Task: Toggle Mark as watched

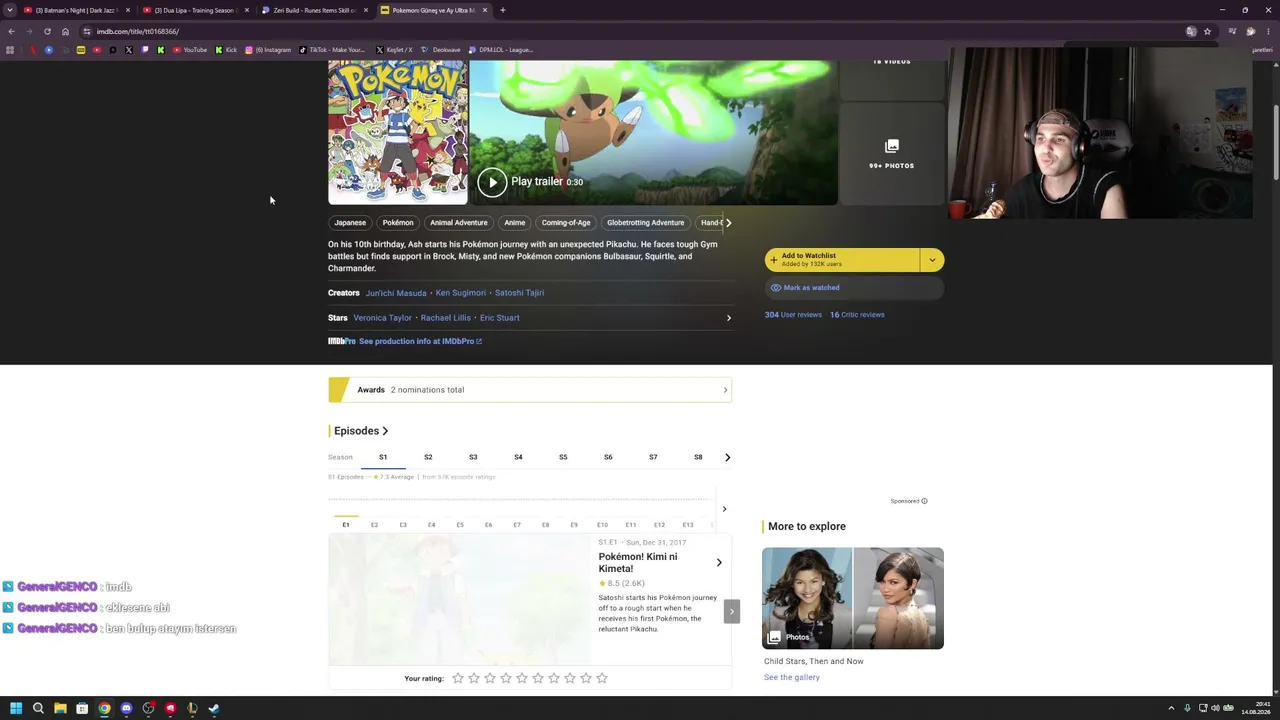Action: click(x=853, y=288)
